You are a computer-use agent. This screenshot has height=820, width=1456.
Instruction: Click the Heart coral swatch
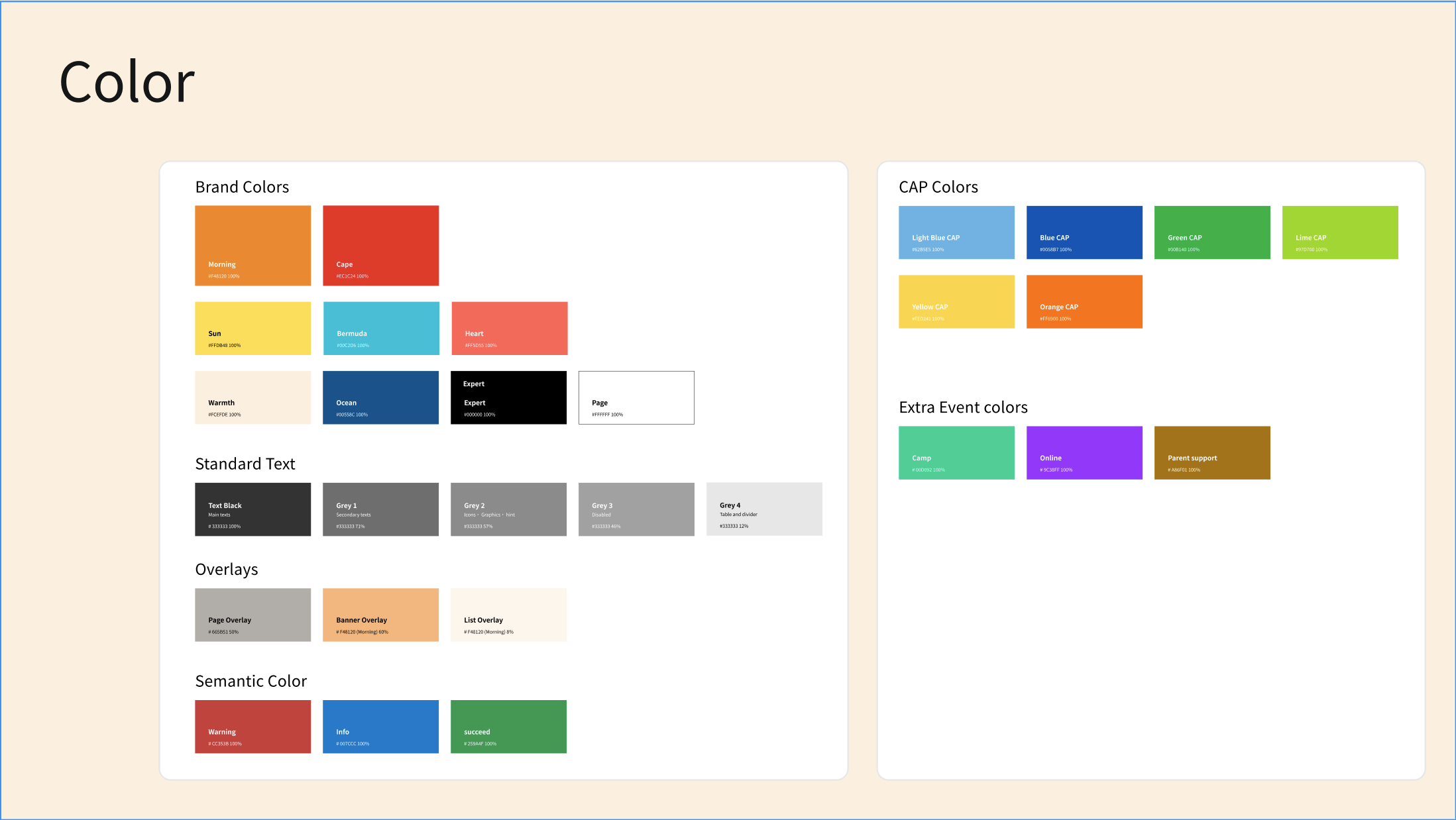click(509, 328)
